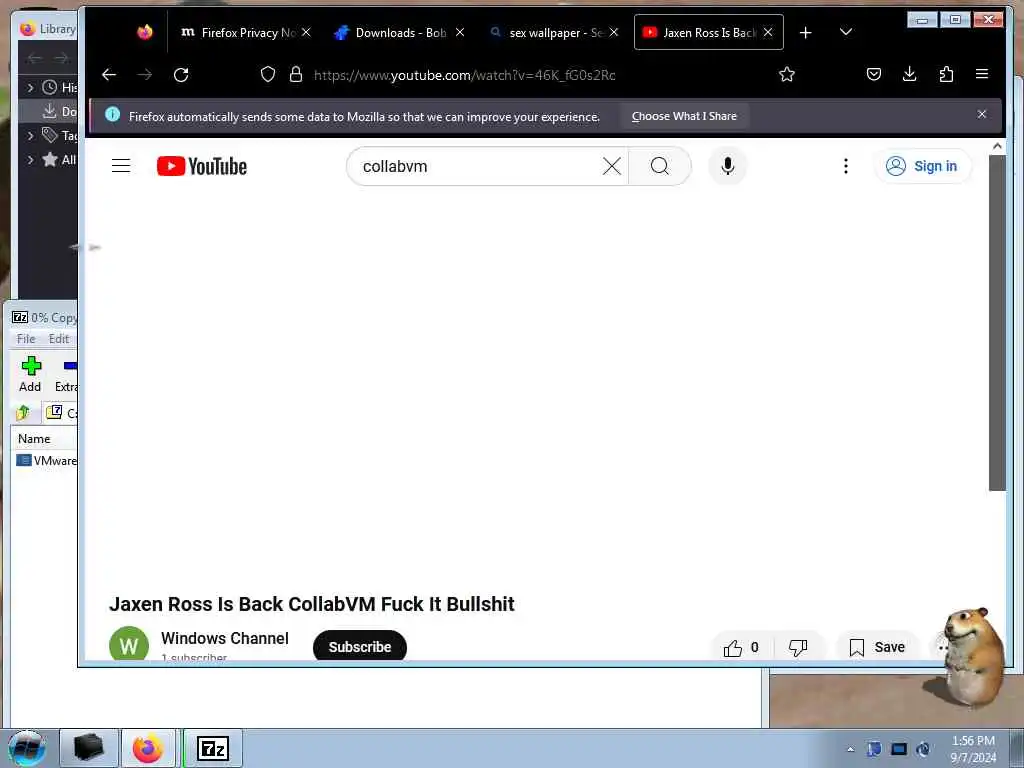The image size is (1024, 768).
Task: Click the Windows Channel avatar
Action: (129, 643)
